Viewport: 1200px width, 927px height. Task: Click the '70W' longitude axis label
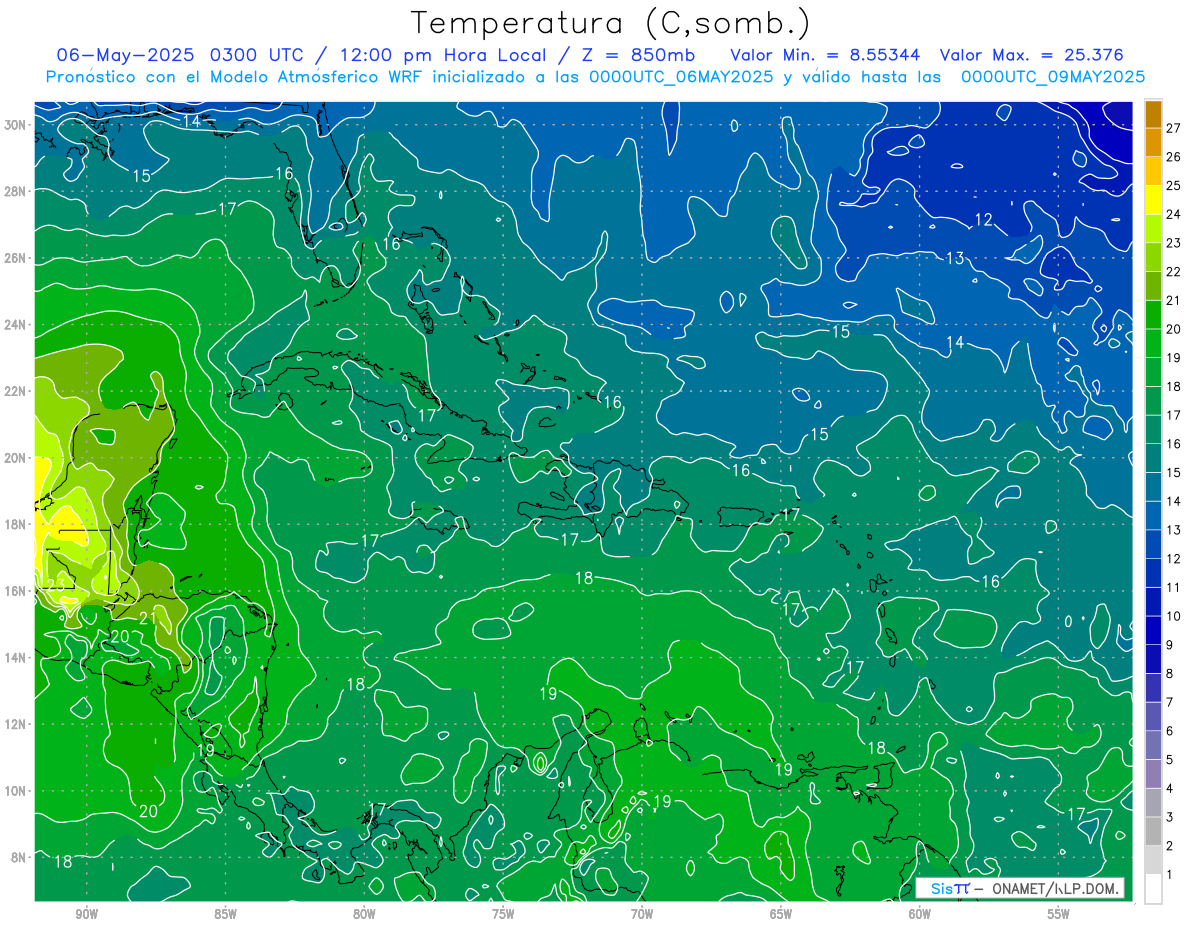coord(642,913)
